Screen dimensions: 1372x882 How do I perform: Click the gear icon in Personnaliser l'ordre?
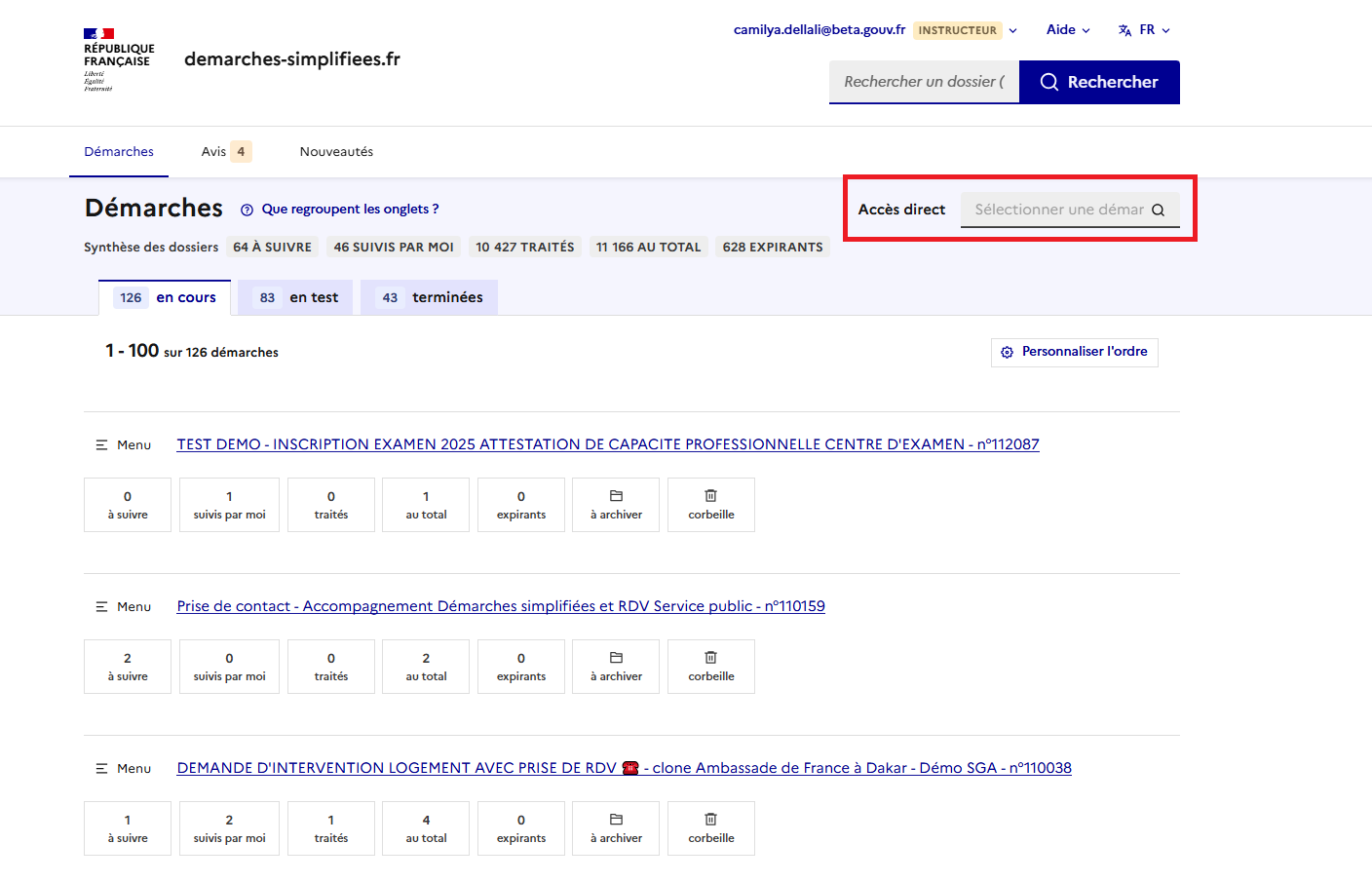pyautogui.click(x=1008, y=352)
